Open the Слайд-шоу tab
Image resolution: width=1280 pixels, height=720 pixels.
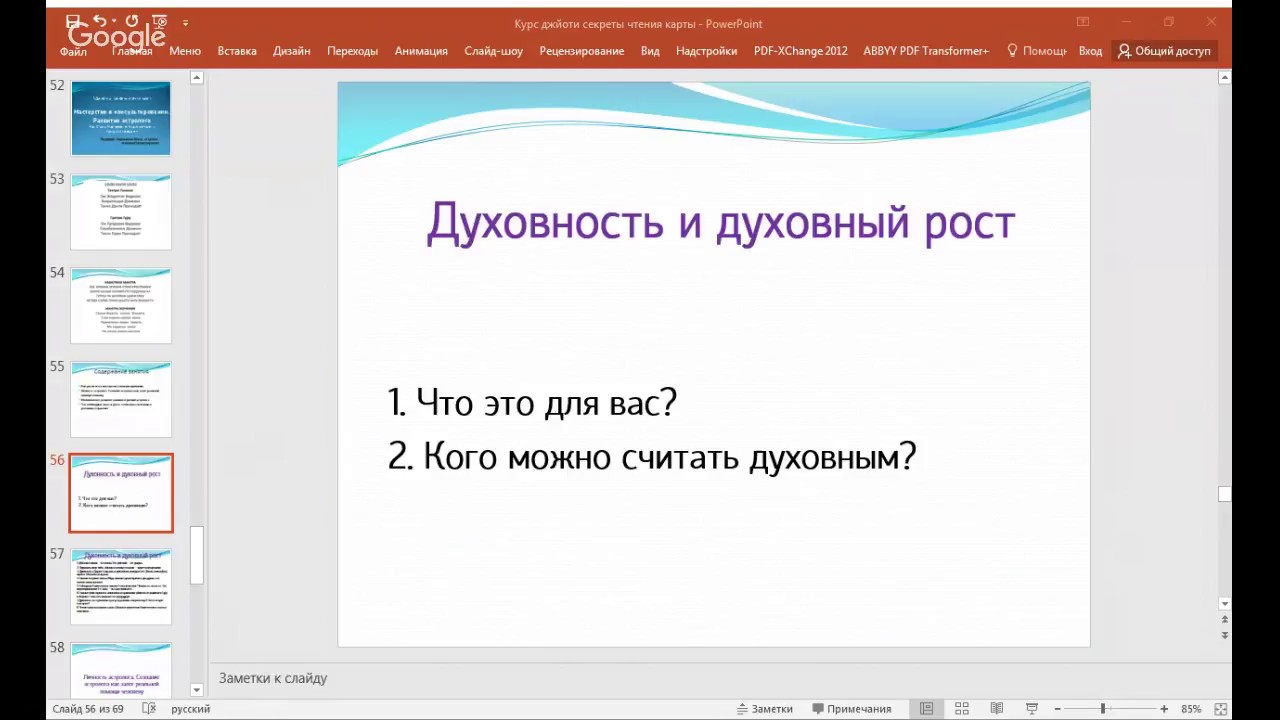point(494,51)
